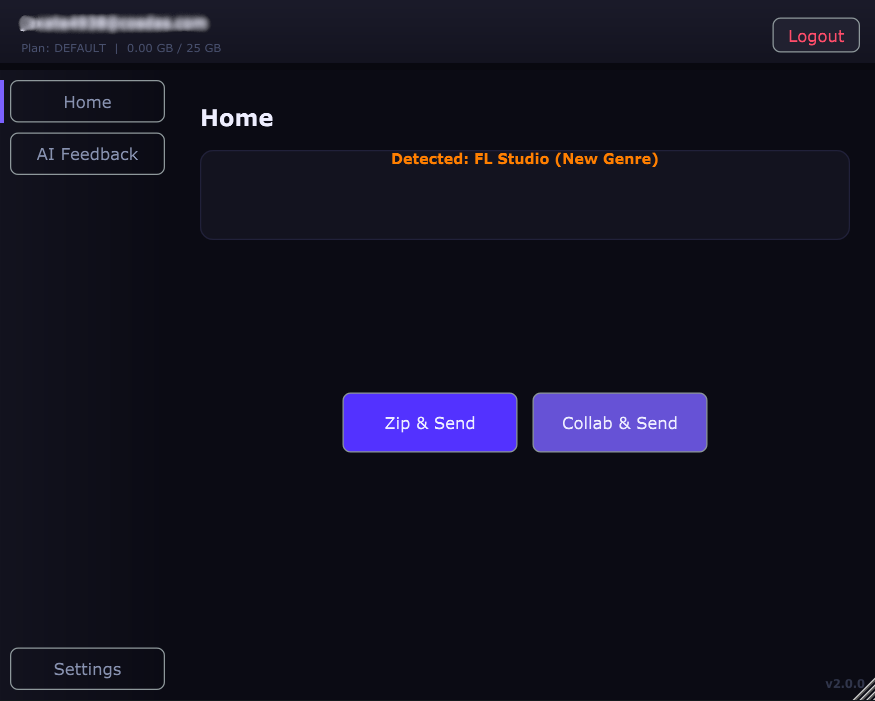The width and height of the screenshot is (875, 701).
Task: Click the Logout control in the top bar
Action: (x=815, y=34)
